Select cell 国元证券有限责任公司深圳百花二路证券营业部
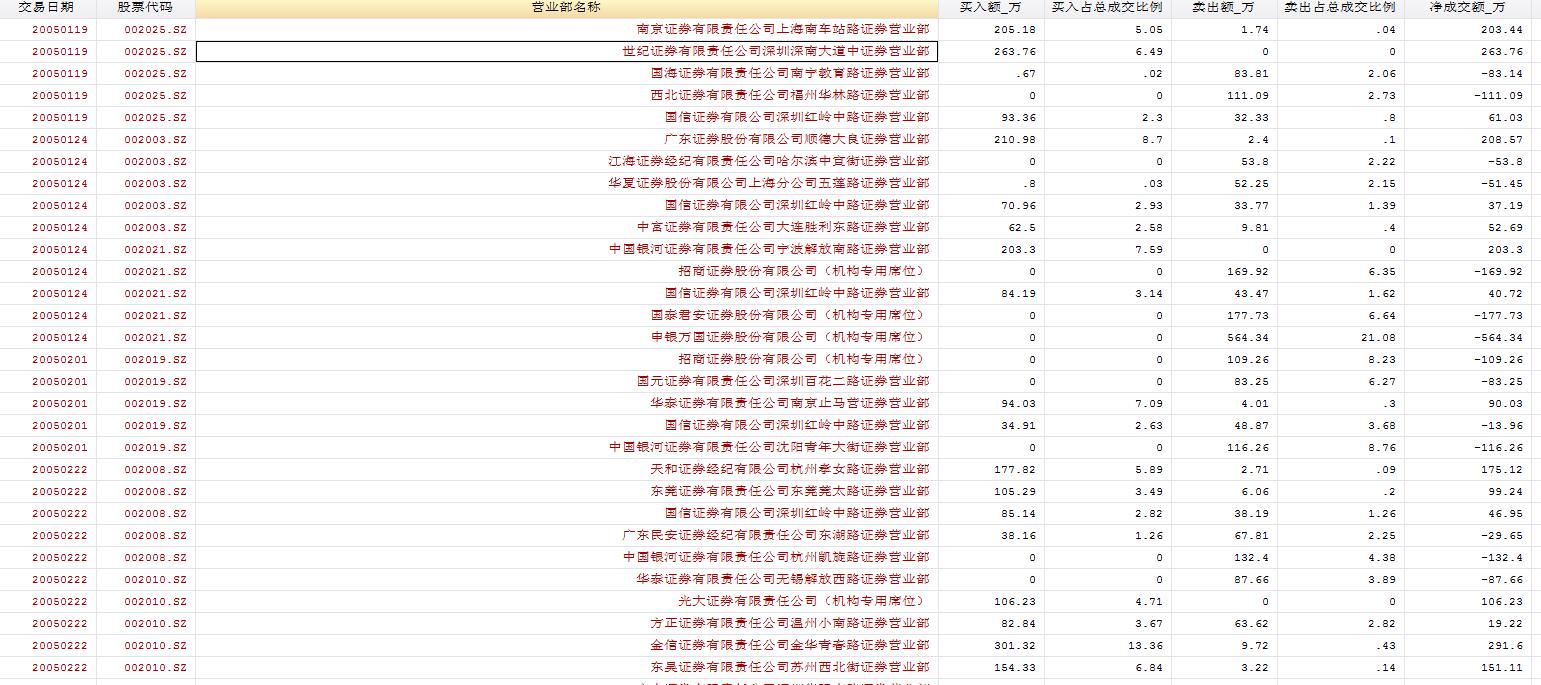The image size is (1541, 685). click(x=567, y=381)
